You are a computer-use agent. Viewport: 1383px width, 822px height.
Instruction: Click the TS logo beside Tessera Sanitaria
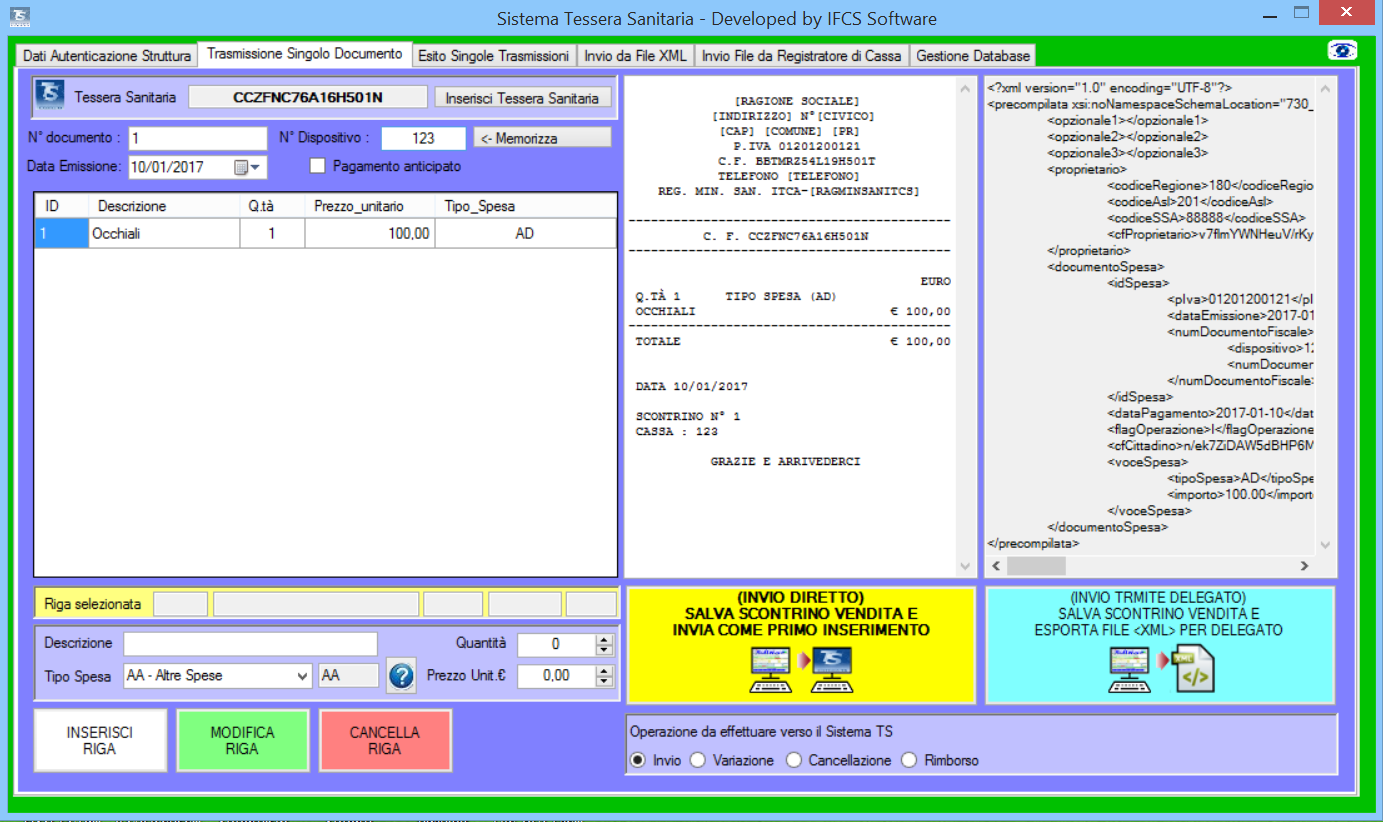(49, 96)
